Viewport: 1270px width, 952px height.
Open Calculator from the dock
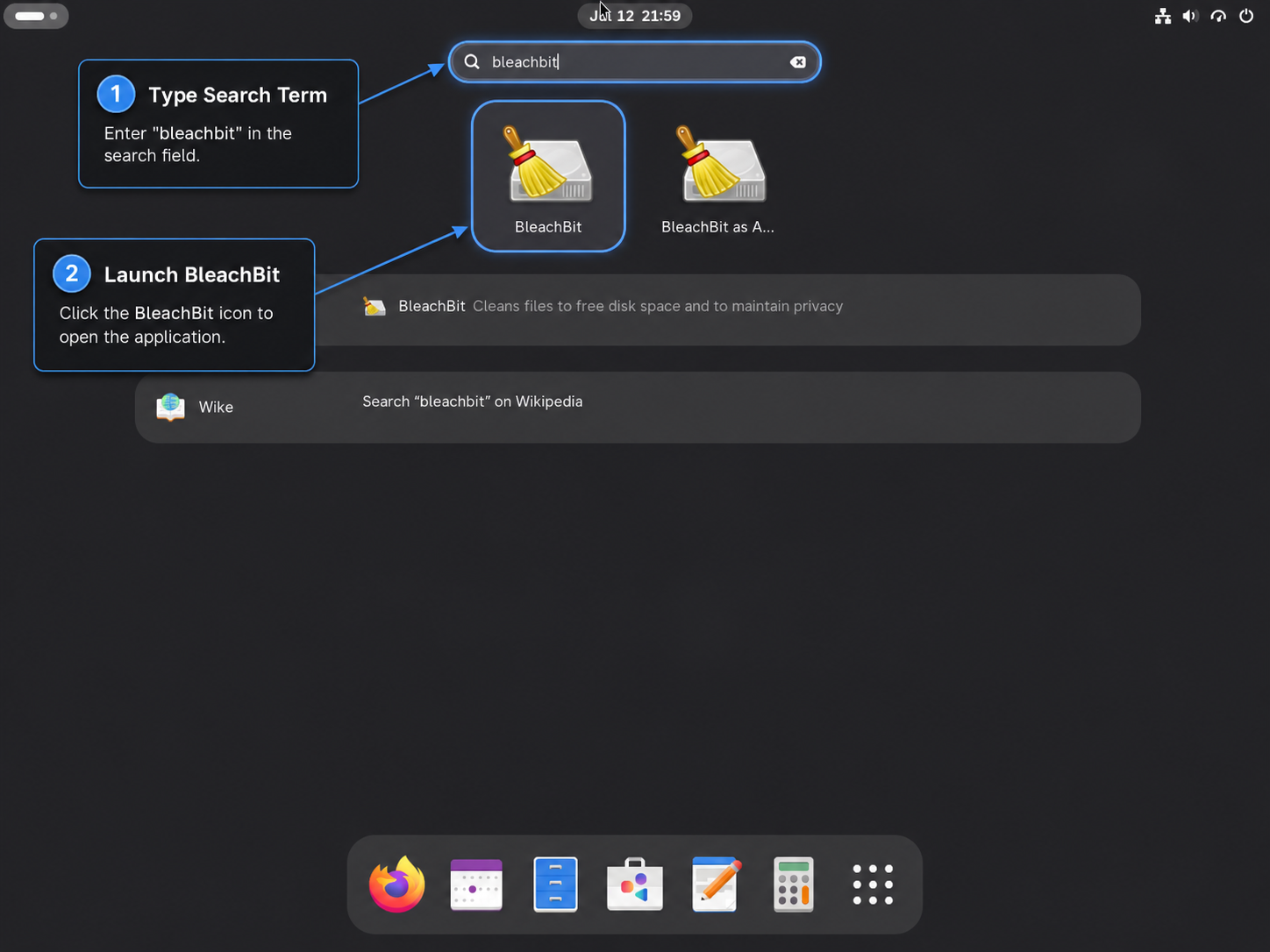tap(794, 885)
